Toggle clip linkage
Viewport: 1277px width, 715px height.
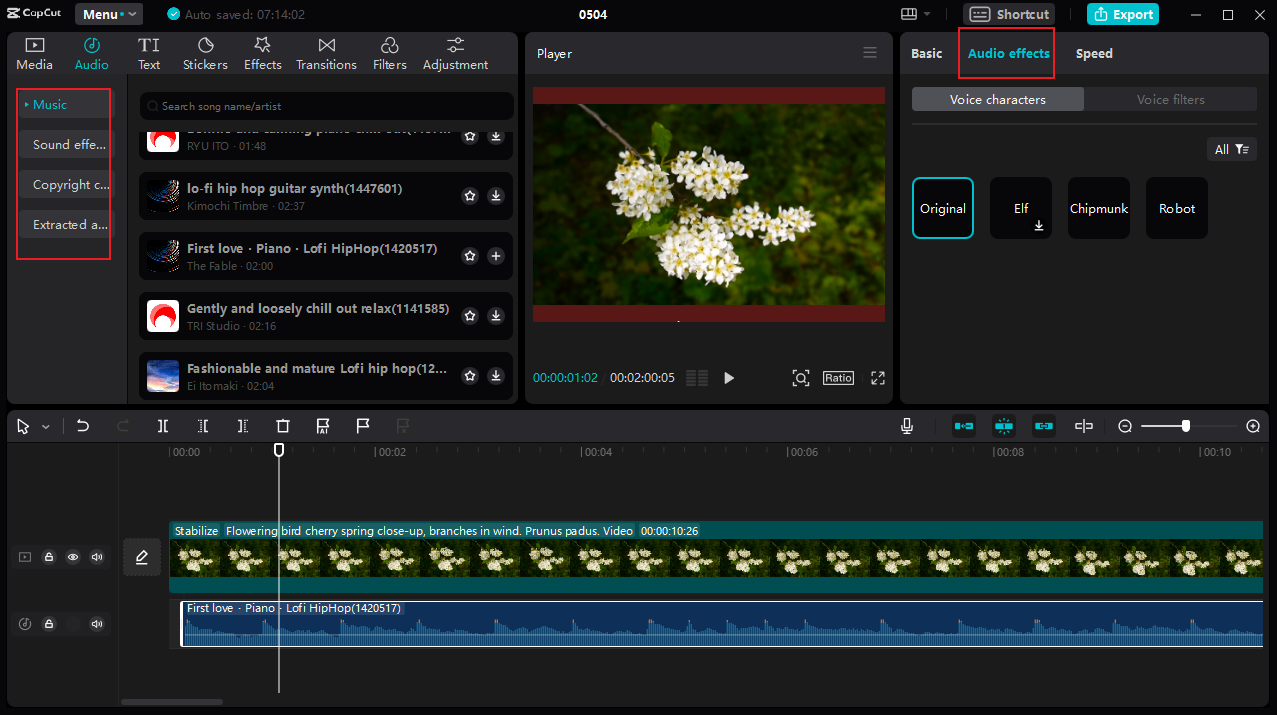point(1044,426)
